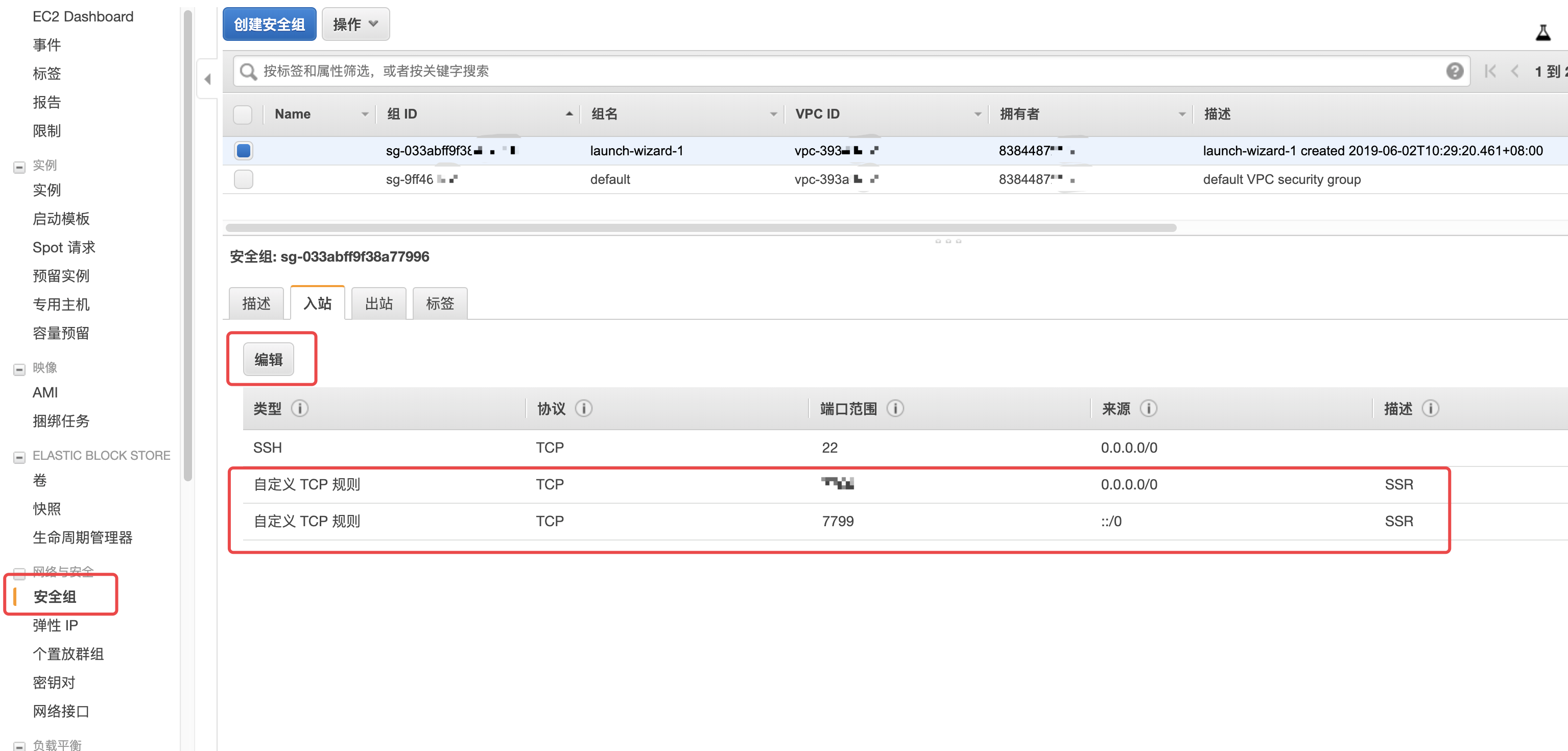This screenshot has height=751, width=1568.
Task: Open 生命周期管理器 in the sidebar
Action: [x=83, y=537]
